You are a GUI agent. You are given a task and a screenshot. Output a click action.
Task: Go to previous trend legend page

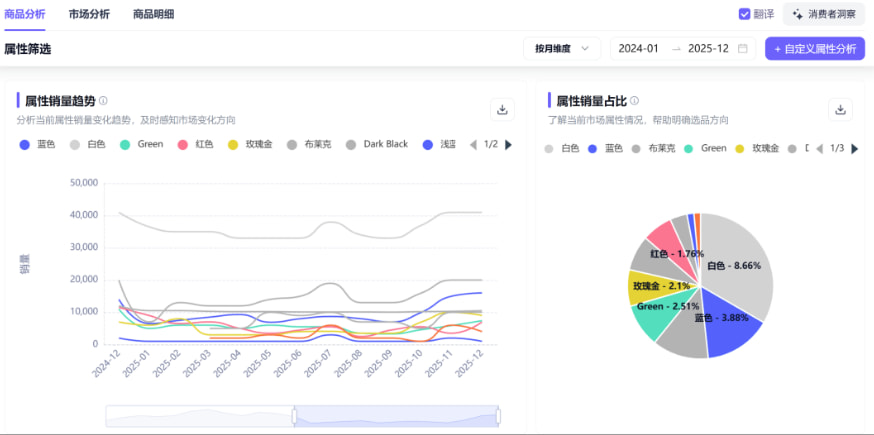click(x=473, y=144)
